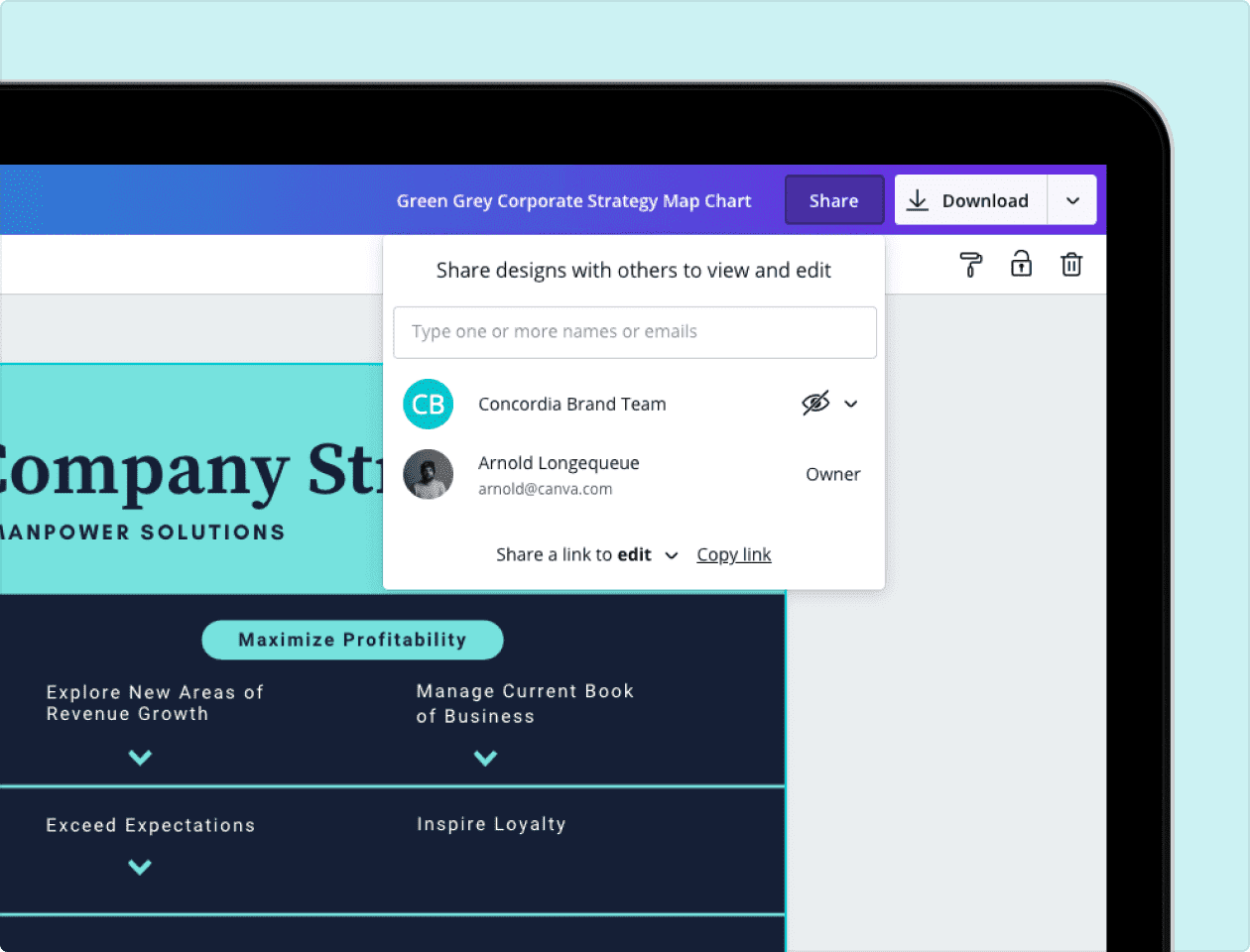This screenshot has height=952, width=1250.
Task: Click the lock icon in the toolbar
Action: point(1021,264)
